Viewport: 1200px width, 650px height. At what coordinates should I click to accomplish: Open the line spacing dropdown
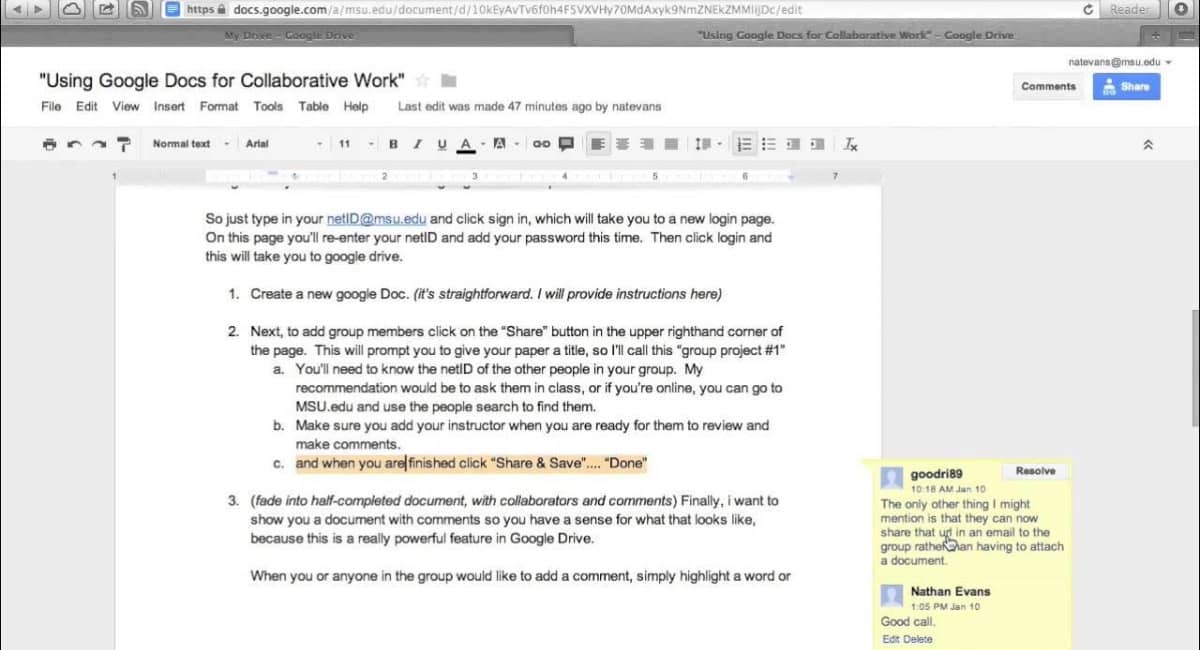click(707, 144)
